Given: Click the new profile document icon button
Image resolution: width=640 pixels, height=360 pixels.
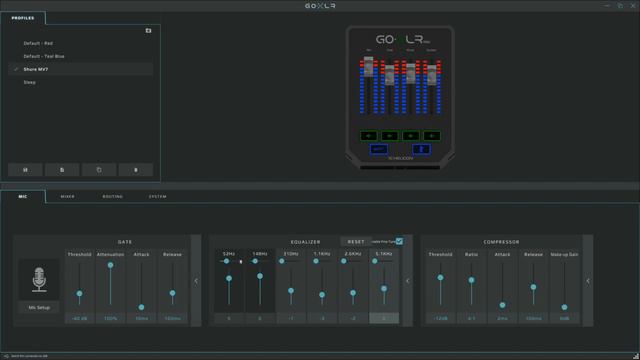Looking at the screenshot, I should [x=62, y=170].
